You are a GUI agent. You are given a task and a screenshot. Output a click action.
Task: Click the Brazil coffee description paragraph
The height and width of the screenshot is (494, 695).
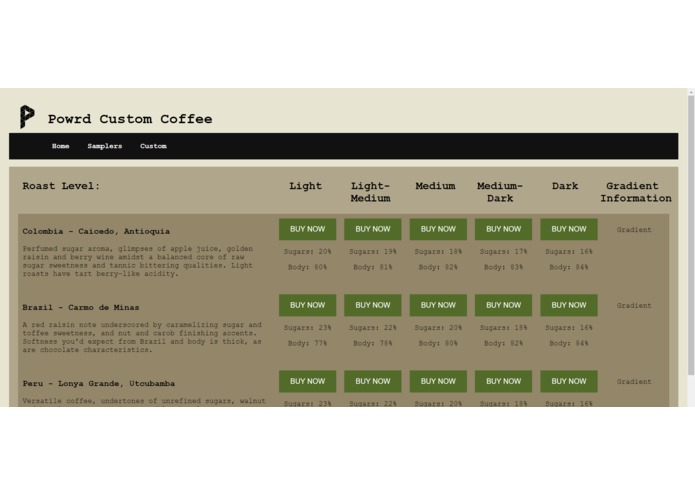pos(142,337)
